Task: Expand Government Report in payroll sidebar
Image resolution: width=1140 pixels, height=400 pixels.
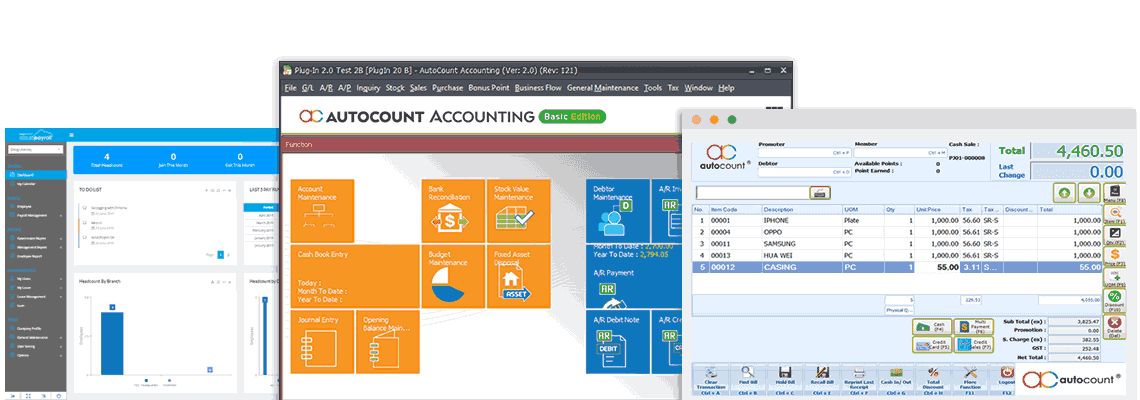Action: coord(35,238)
